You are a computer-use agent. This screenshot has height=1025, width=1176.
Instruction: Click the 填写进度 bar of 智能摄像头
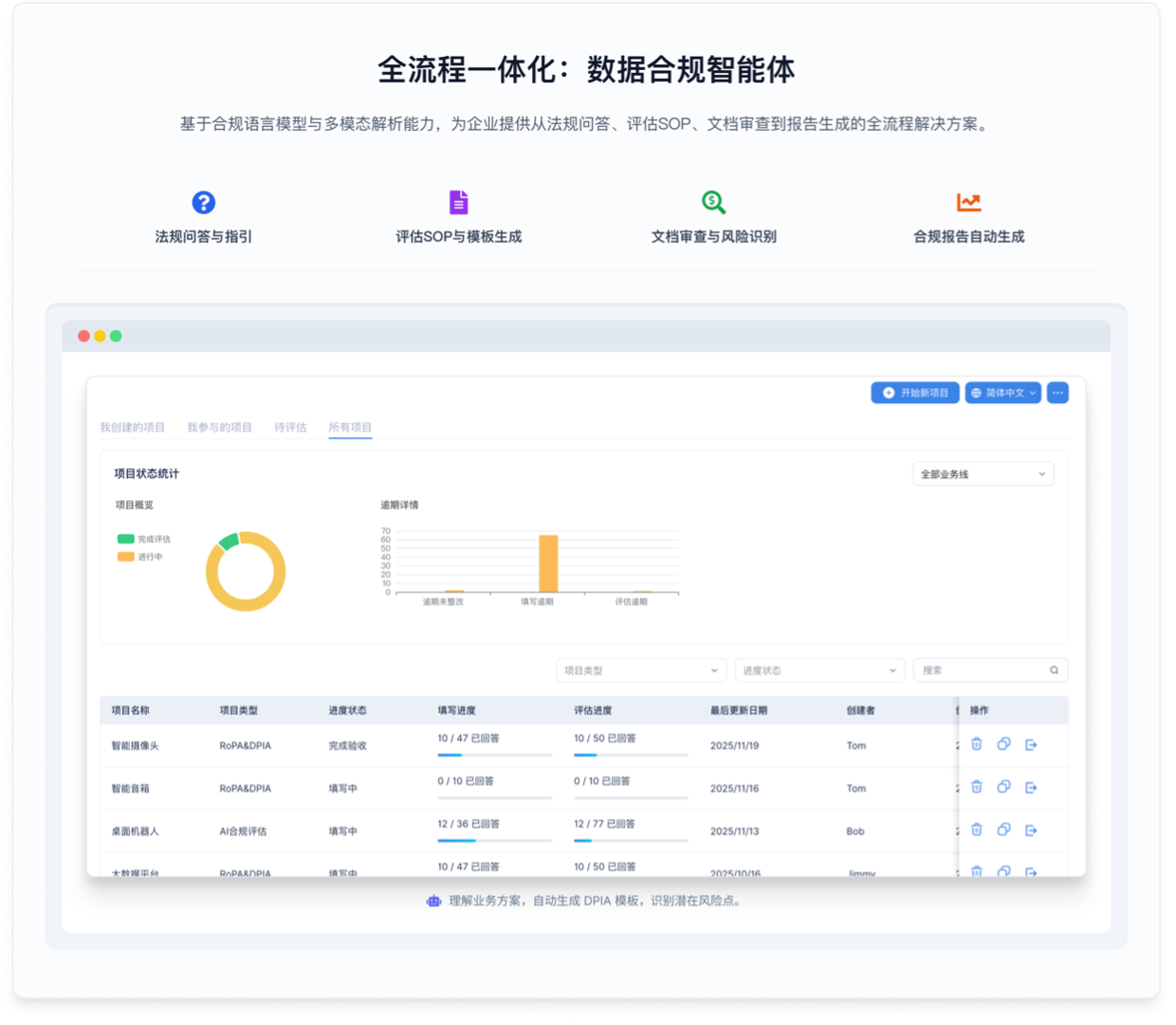coord(494,755)
